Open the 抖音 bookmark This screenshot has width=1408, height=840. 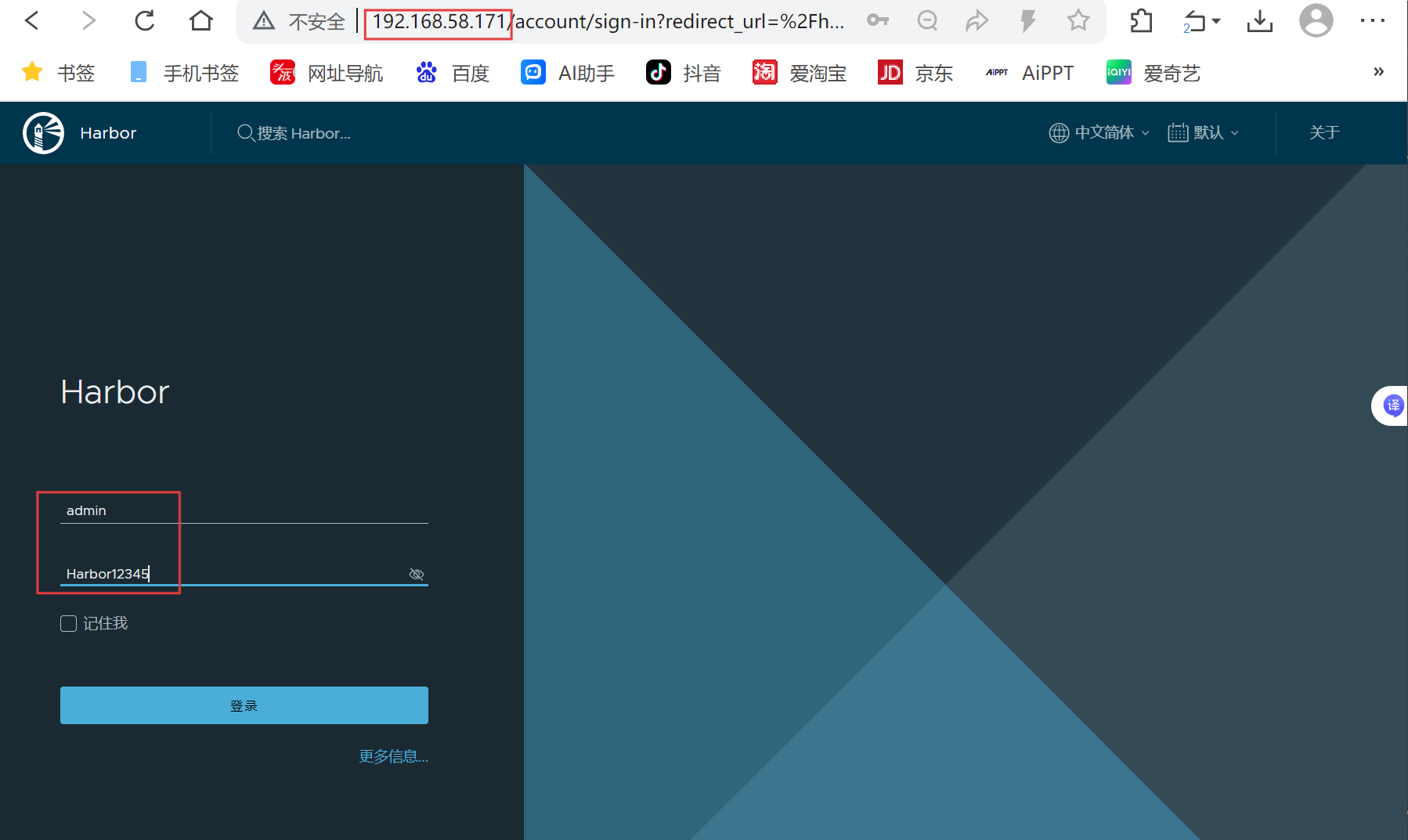click(x=683, y=73)
